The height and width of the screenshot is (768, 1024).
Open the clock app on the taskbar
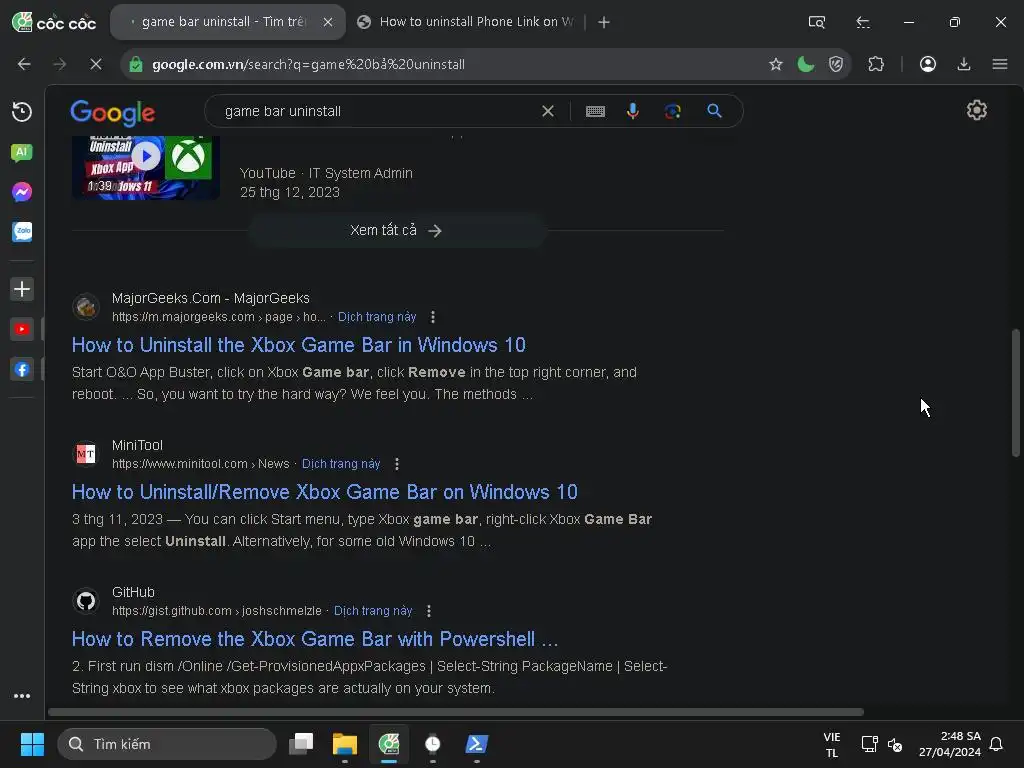click(432, 744)
